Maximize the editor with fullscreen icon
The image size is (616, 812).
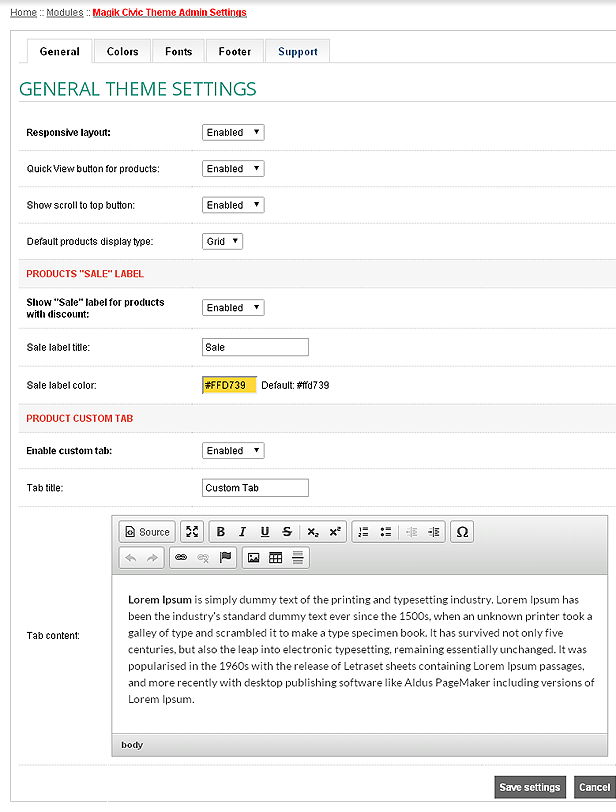point(192,532)
